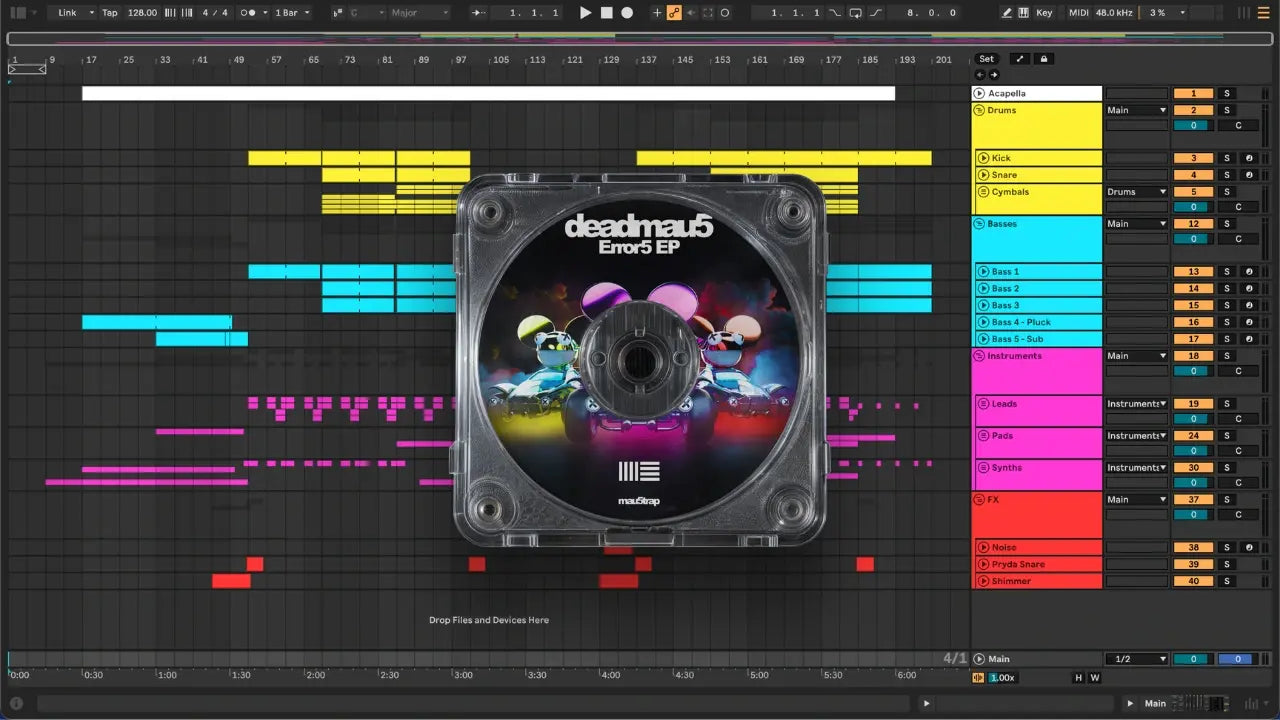Viewport: 1280px width, 720px height.
Task: Toggle the orange Automation Arm icon
Action: (674, 13)
